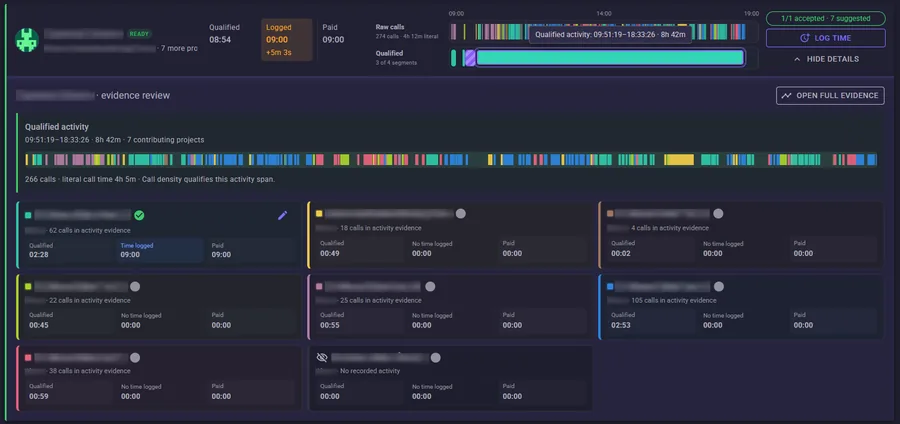Image resolution: width=900 pixels, height=424 pixels.
Task: Click the 'Qualified activity: 09:51:19–18:33:26' tooltip
Action: (x=610, y=34)
